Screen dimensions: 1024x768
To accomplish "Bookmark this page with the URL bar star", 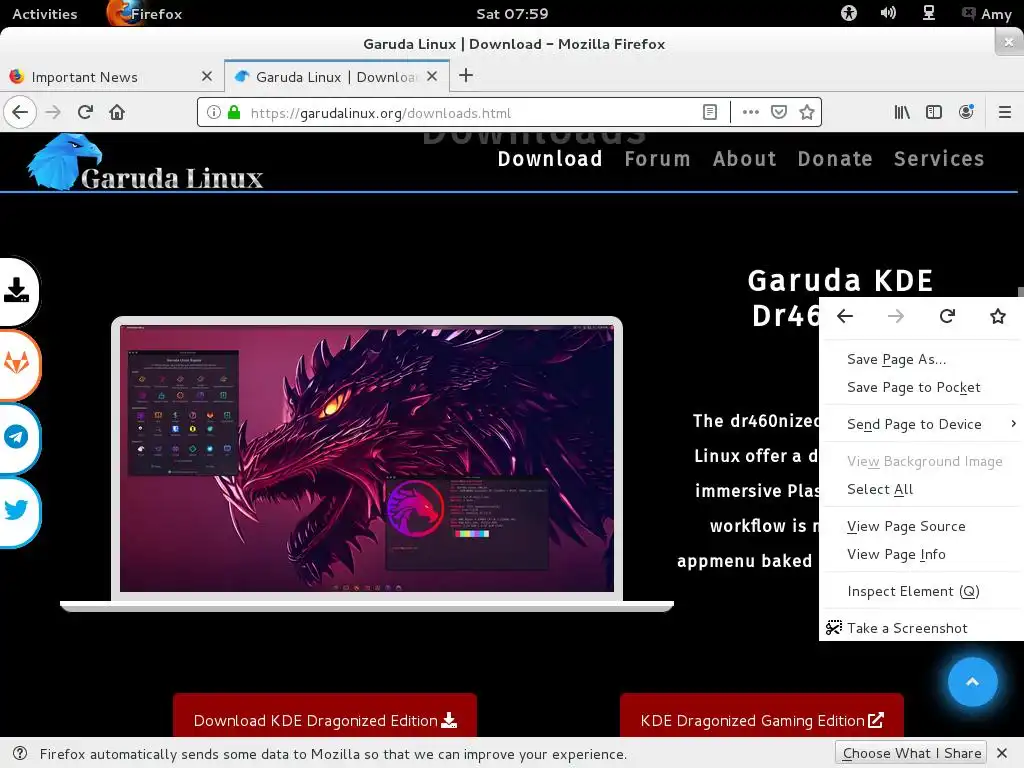I will [807, 112].
